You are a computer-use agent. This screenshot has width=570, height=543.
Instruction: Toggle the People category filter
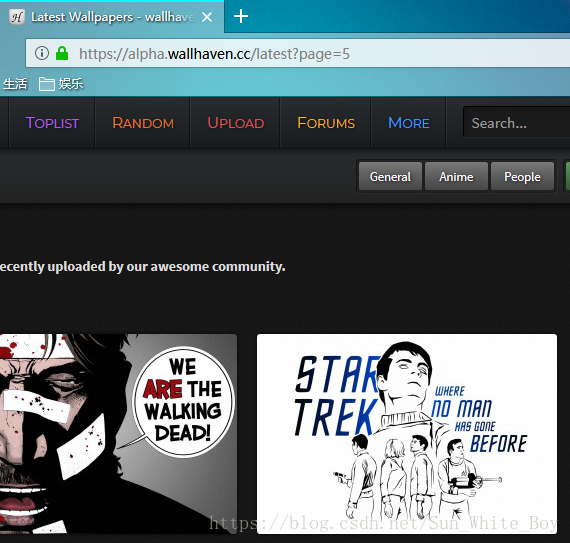pyautogui.click(x=522, y=176)
